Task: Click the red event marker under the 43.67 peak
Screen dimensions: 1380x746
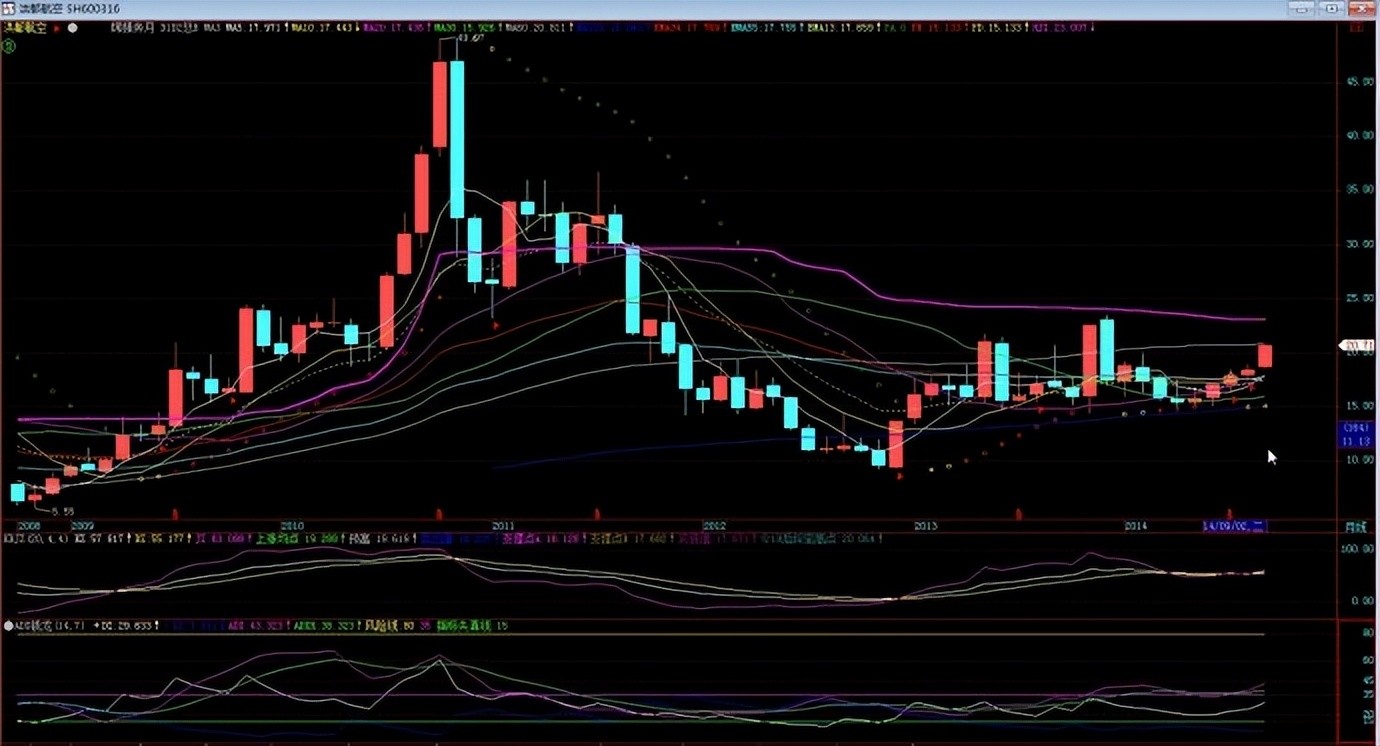Action: pos(438,513)
